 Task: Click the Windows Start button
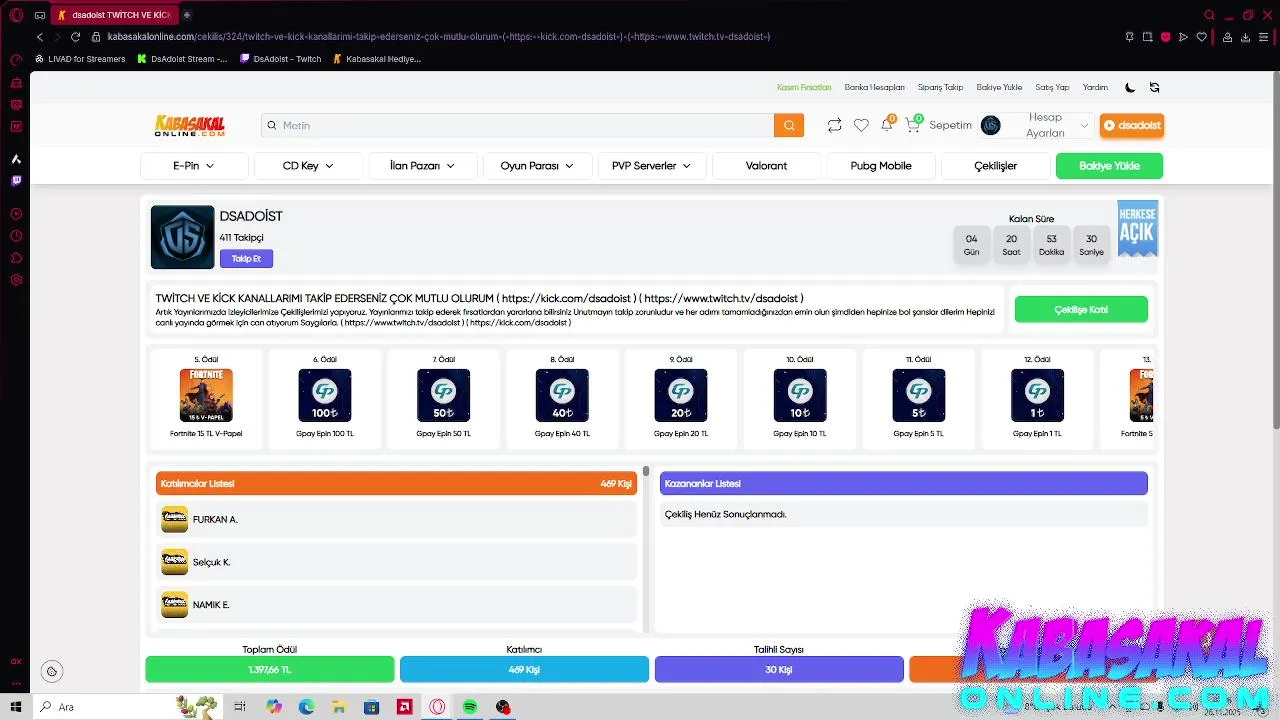[x=16, y=707]
